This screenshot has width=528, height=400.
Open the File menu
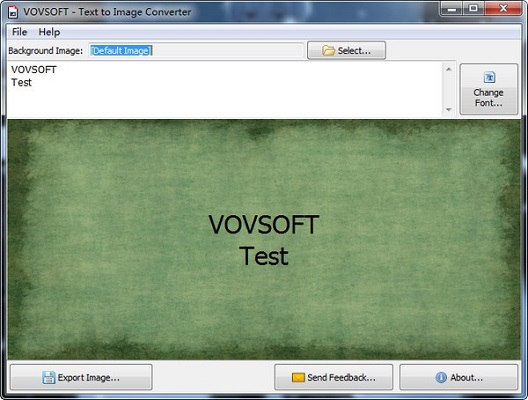click(x=20, y=32)
